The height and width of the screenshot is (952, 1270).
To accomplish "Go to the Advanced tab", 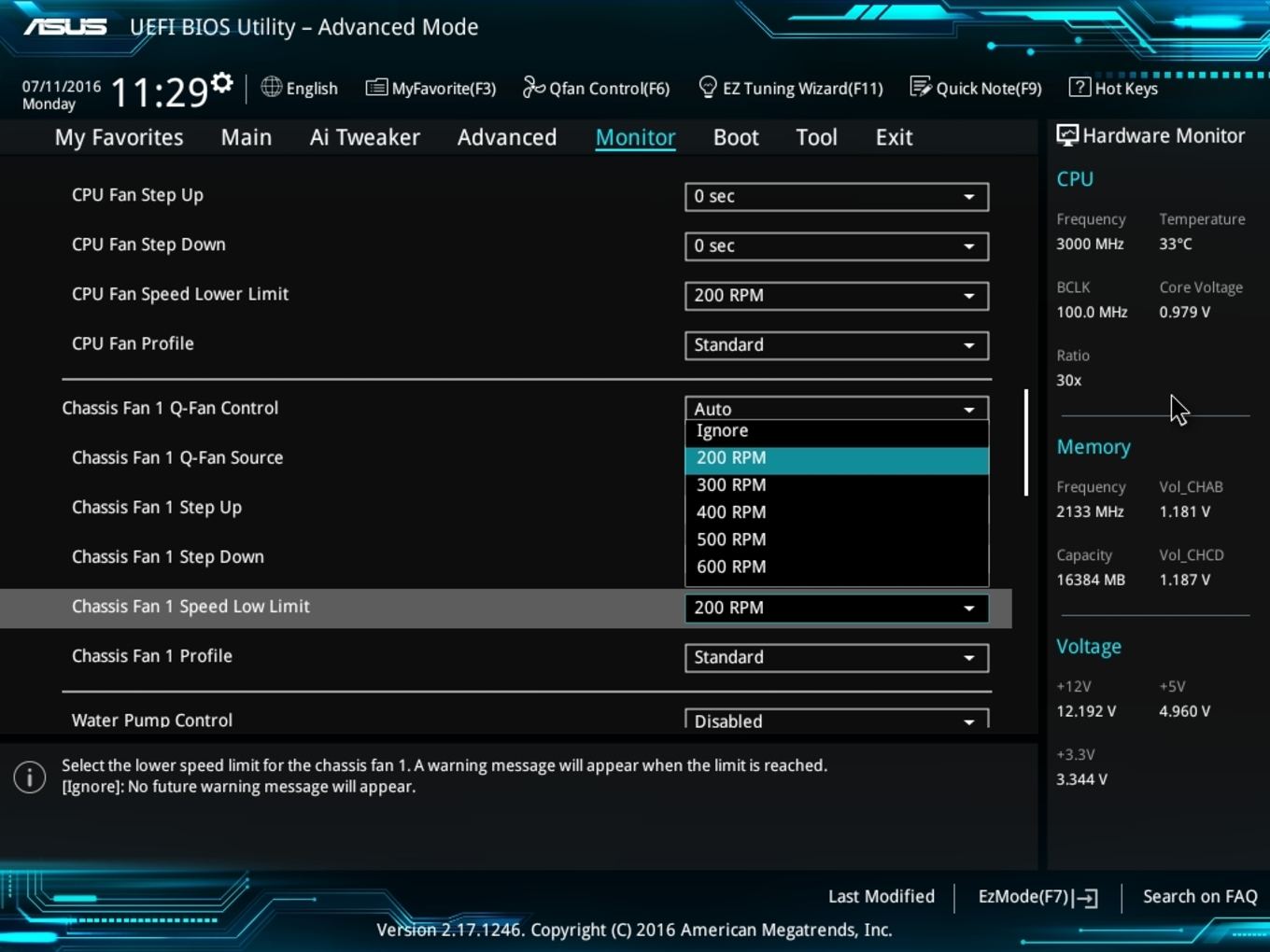I will 507,137.
